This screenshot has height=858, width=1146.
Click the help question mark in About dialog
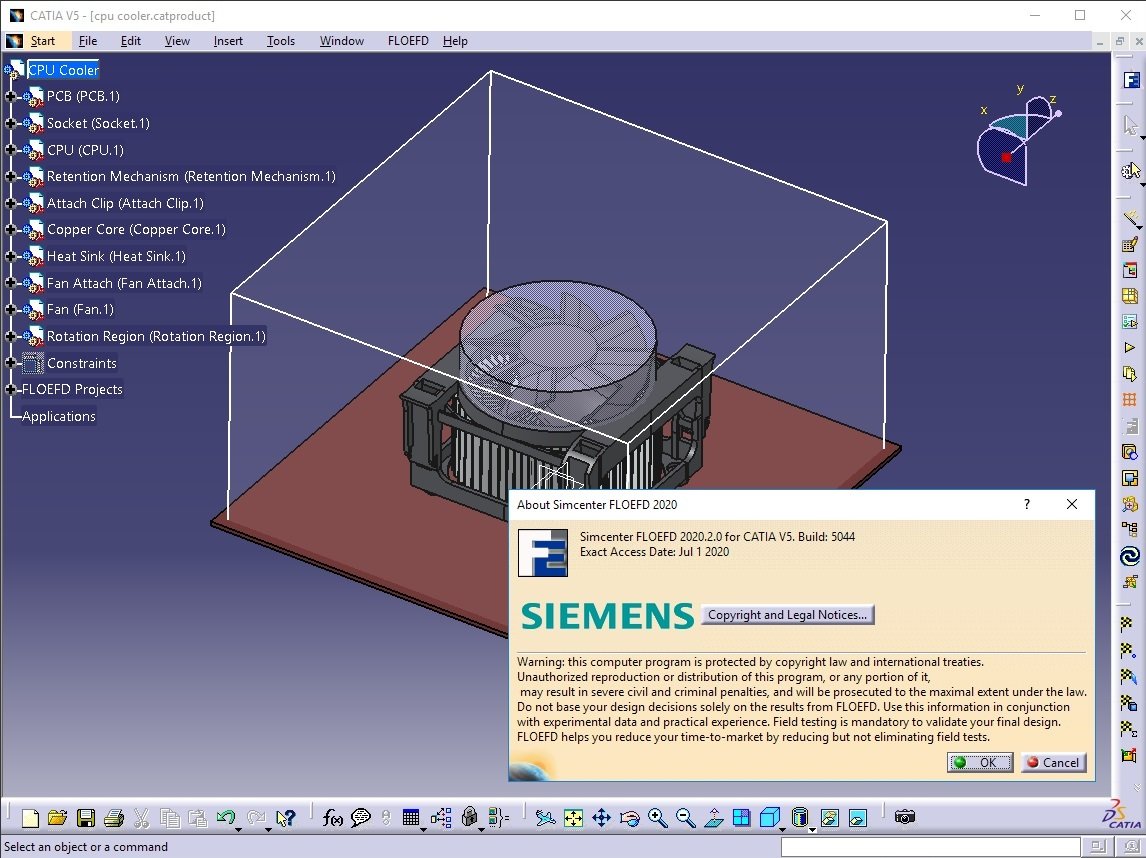(1027, 504)
